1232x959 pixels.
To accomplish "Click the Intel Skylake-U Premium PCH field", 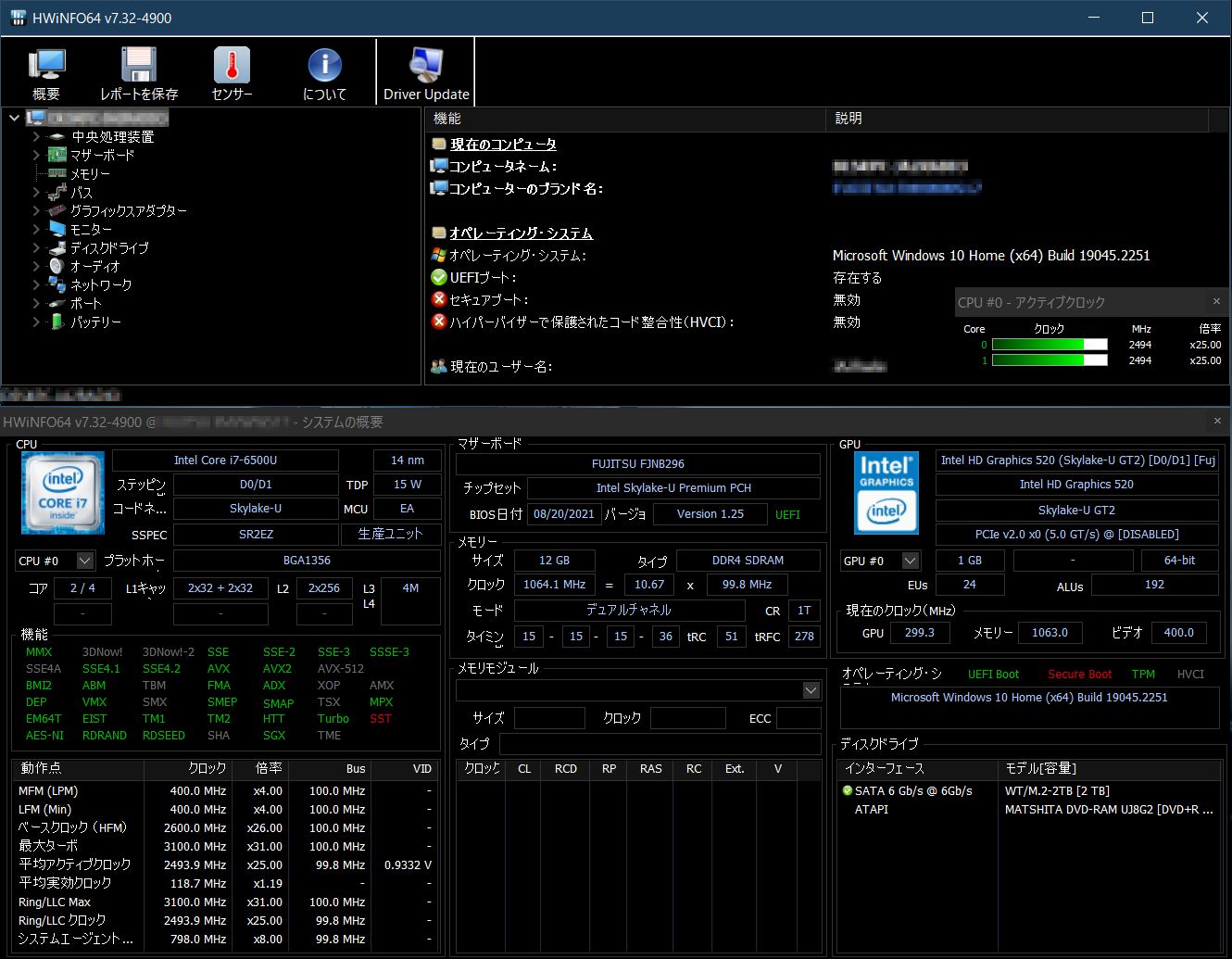I will coord(673,488).
